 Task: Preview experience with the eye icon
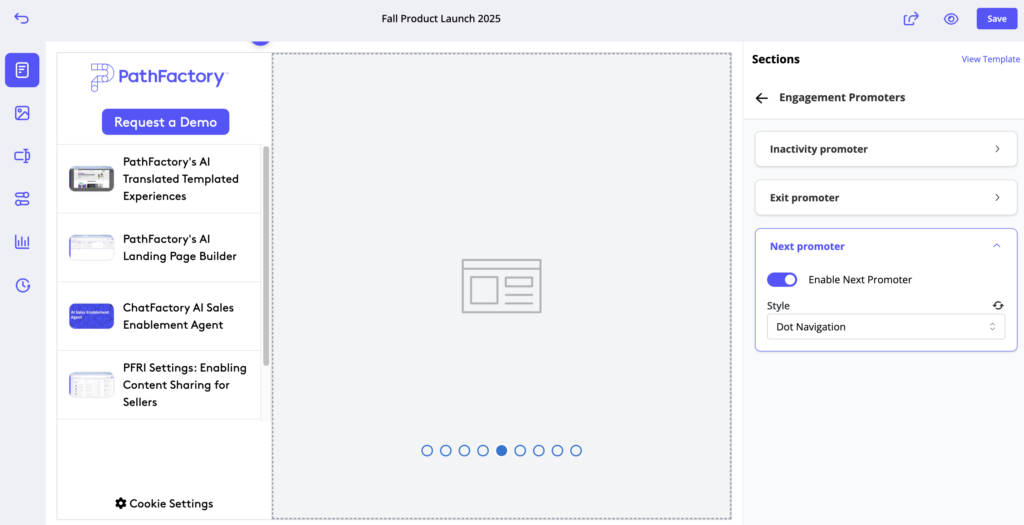[x=951, y=19]
